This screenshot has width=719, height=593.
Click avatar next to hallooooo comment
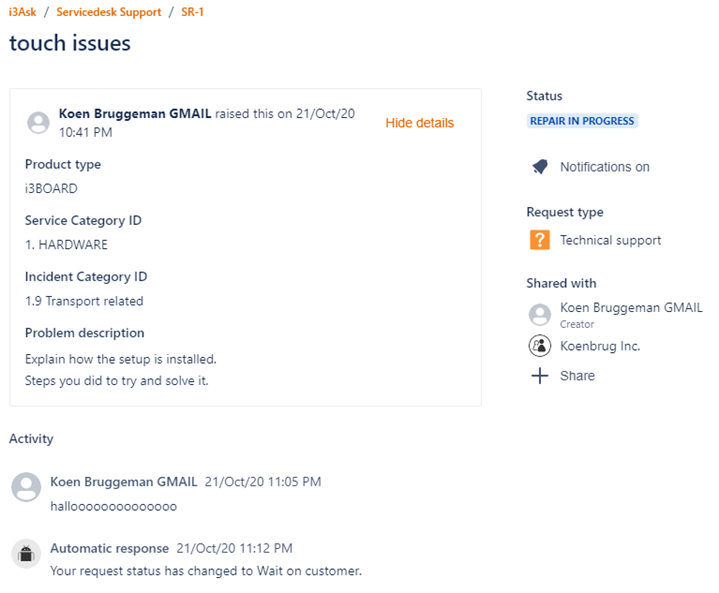tap(26, 488)
